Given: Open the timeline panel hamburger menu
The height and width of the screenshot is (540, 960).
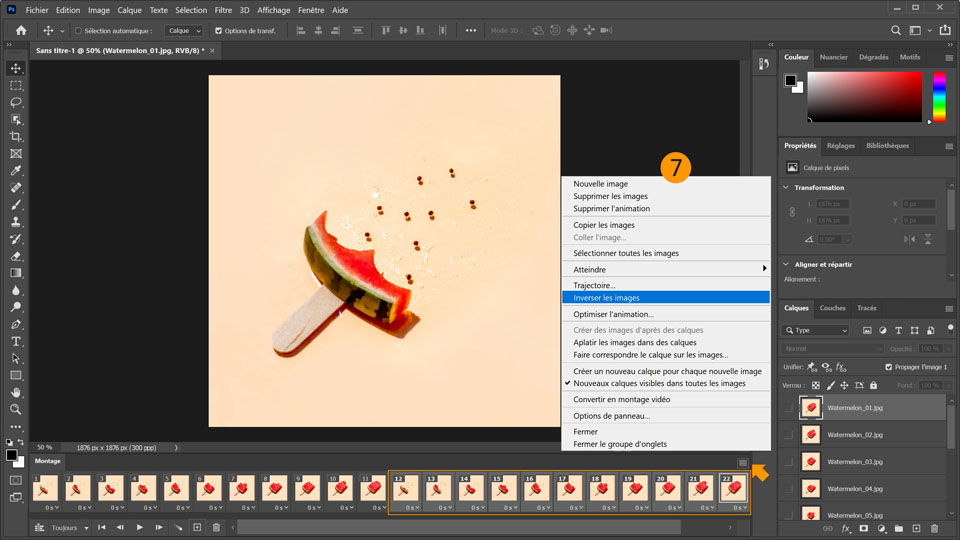Looking at the screenshot, I should pyautogui.click(x=742, y=462).
